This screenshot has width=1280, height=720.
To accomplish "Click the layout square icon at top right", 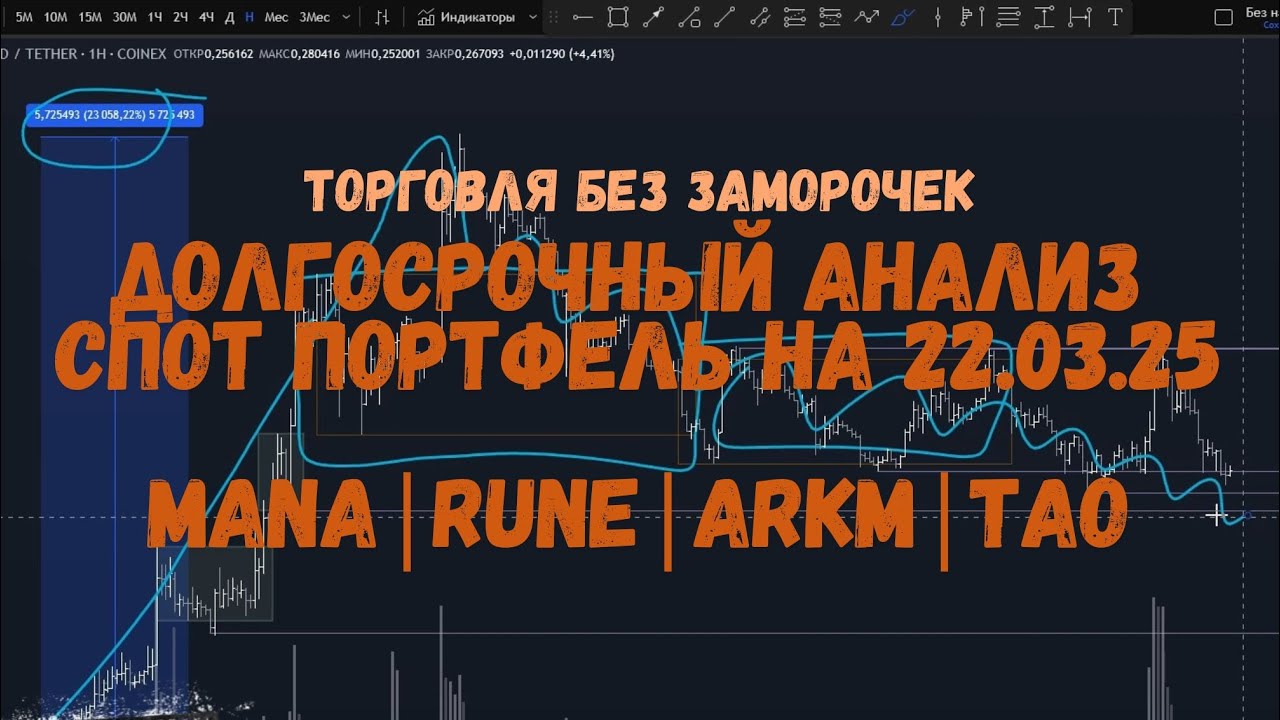I will pos(1223,17).
